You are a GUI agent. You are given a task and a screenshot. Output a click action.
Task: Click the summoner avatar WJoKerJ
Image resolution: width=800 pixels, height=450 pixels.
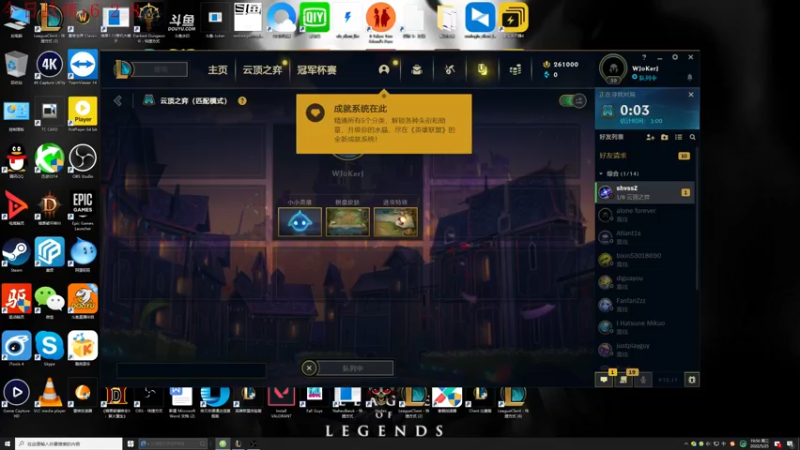click(613, 69)
